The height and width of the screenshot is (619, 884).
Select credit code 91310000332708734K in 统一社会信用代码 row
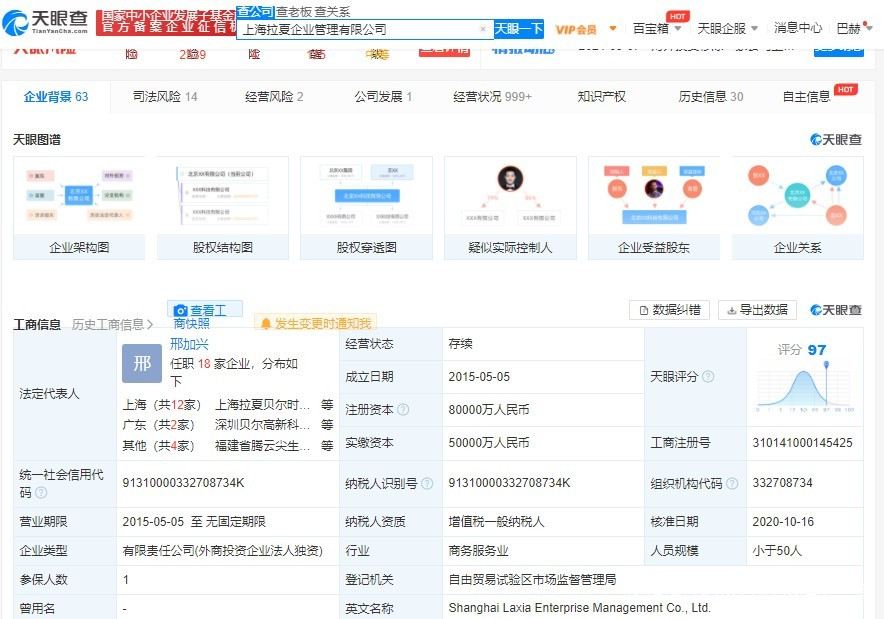[x=183, y=483]
